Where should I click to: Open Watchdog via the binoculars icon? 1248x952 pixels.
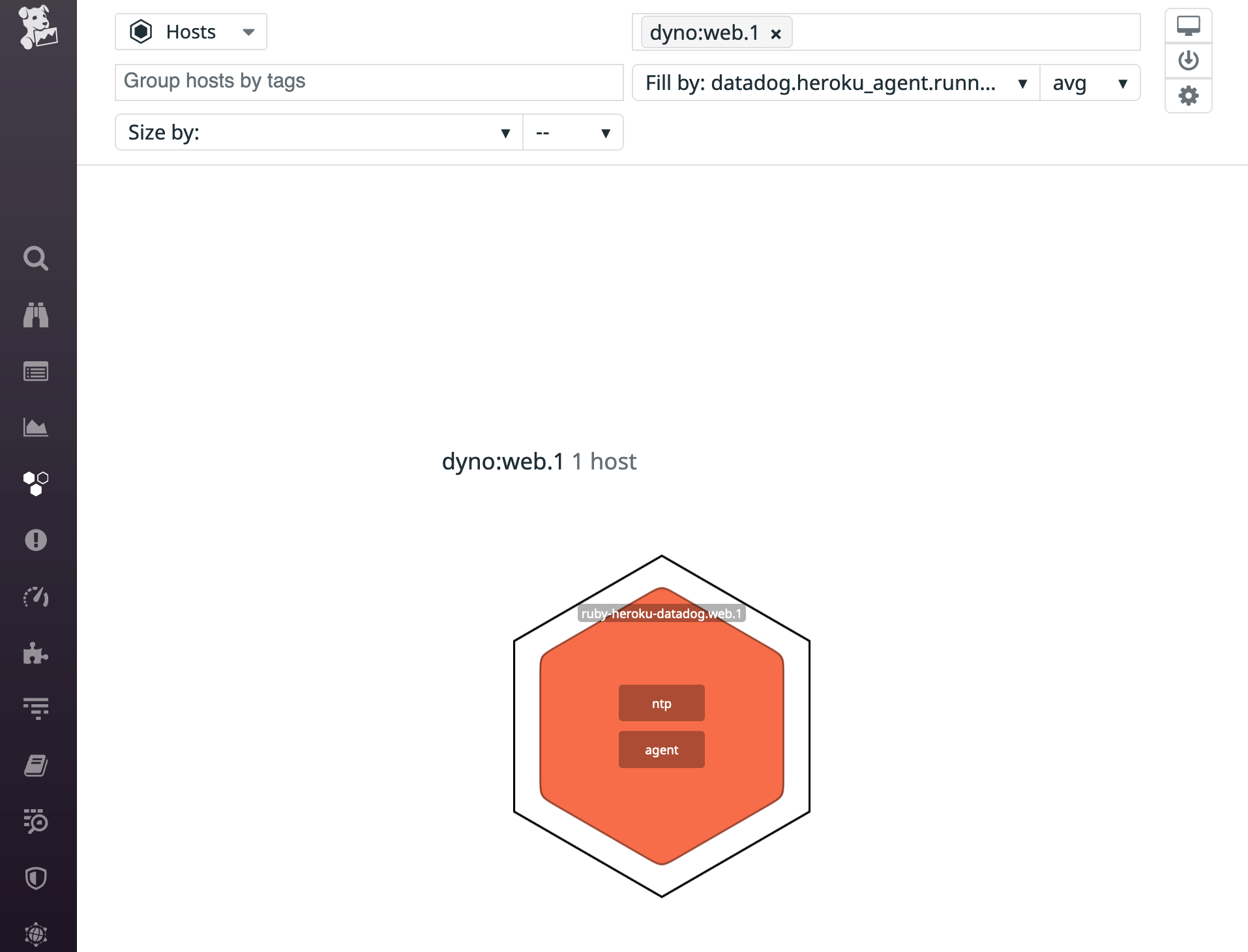[37, 316]
